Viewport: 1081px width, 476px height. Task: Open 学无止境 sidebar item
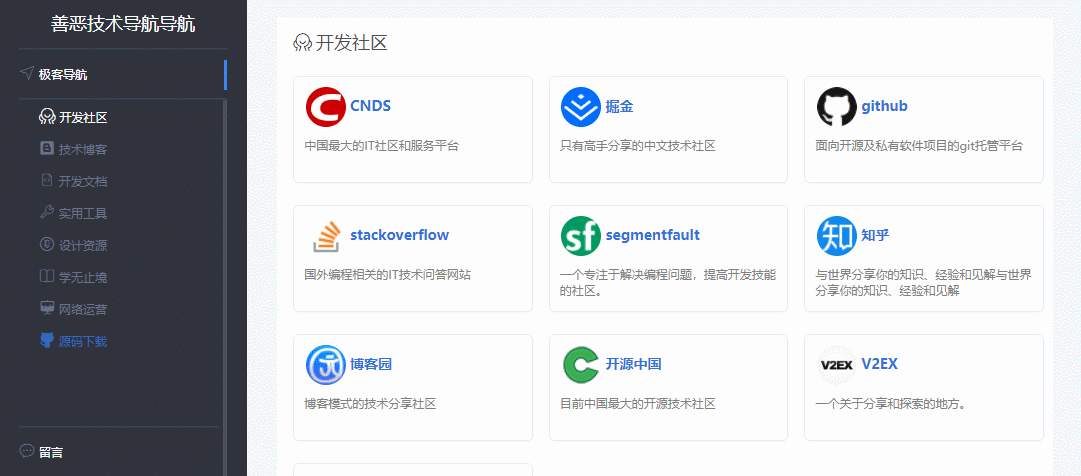[82, 278]
